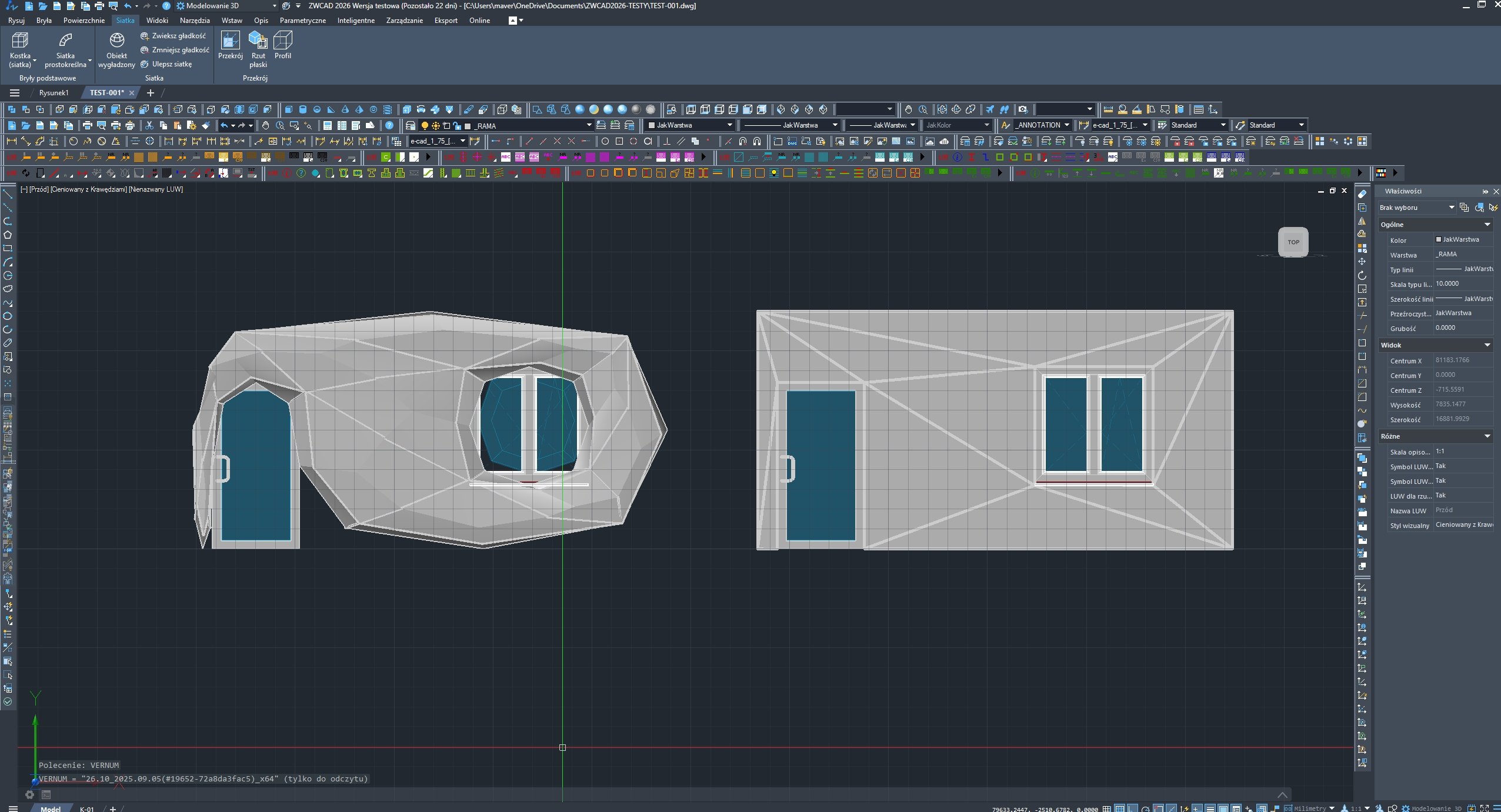The width and height of the screenshot is (1501, 812).
Task: Toggle polar tracking in status bar
Action: tap(1145, 808)
